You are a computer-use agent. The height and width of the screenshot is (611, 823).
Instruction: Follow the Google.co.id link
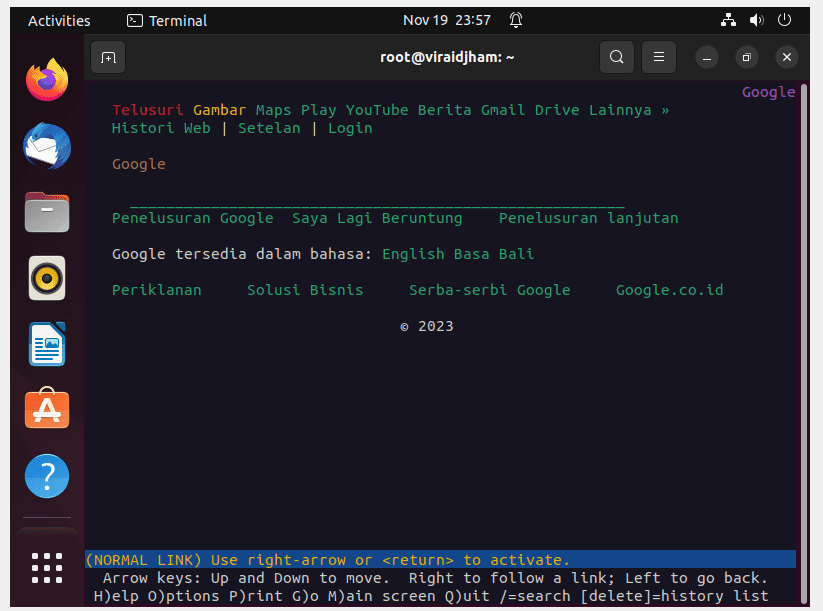(669, 290)
